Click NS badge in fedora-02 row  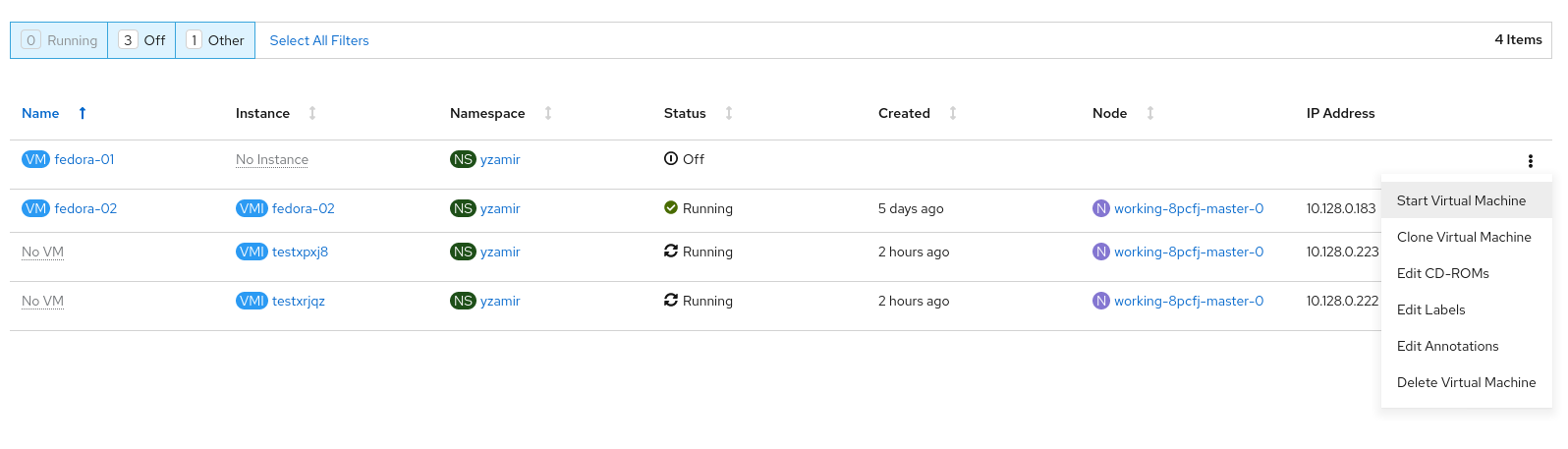pyautogui.click(x=463, y=208)
